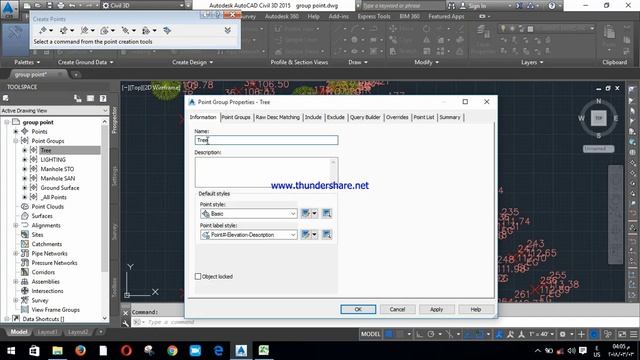Click the Toolspace help question-mark icon
640x360 pixels.
coord(103,98)
